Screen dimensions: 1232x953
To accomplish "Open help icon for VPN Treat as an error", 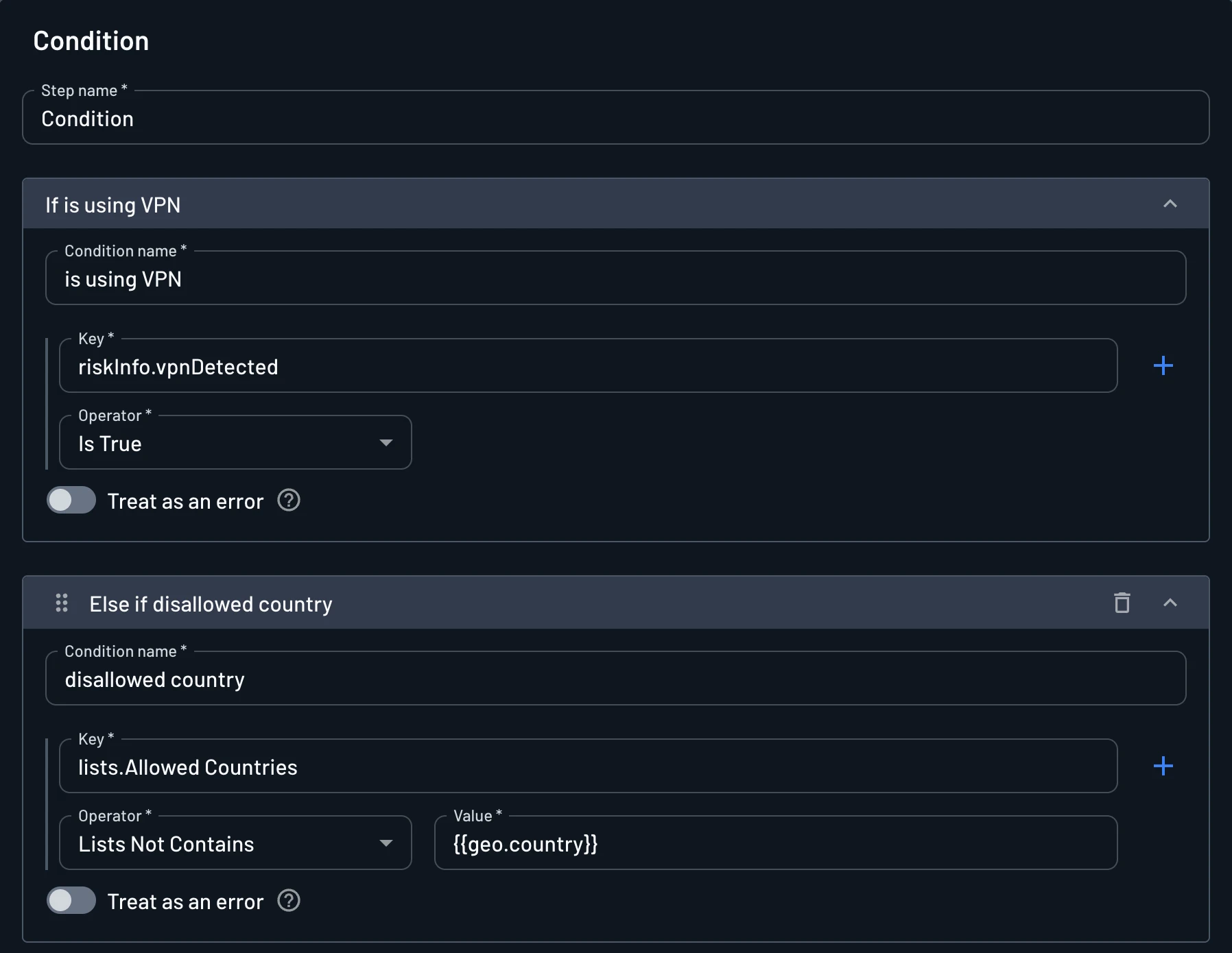I will point(289,500).
